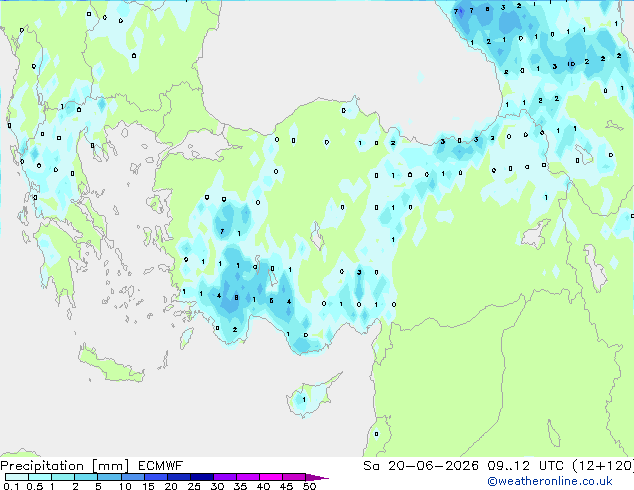Pick the 35–40 mm legend swatch
634x490 pixels.
click(x=248, y=477)
